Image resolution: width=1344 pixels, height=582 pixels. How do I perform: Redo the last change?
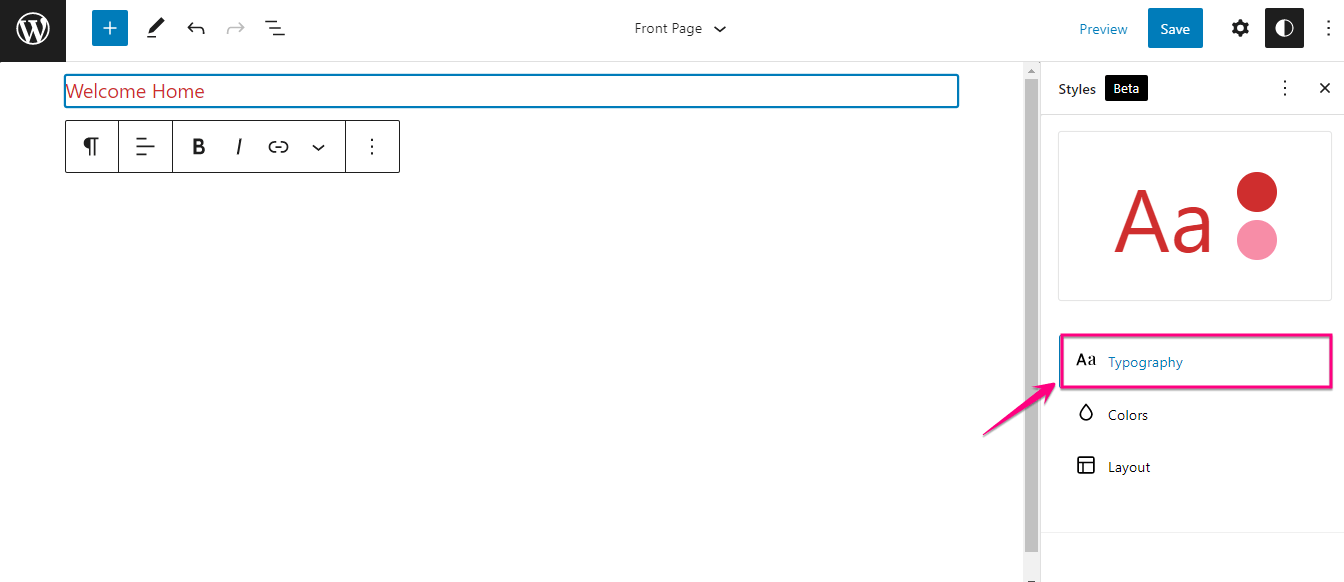(236, 28)
